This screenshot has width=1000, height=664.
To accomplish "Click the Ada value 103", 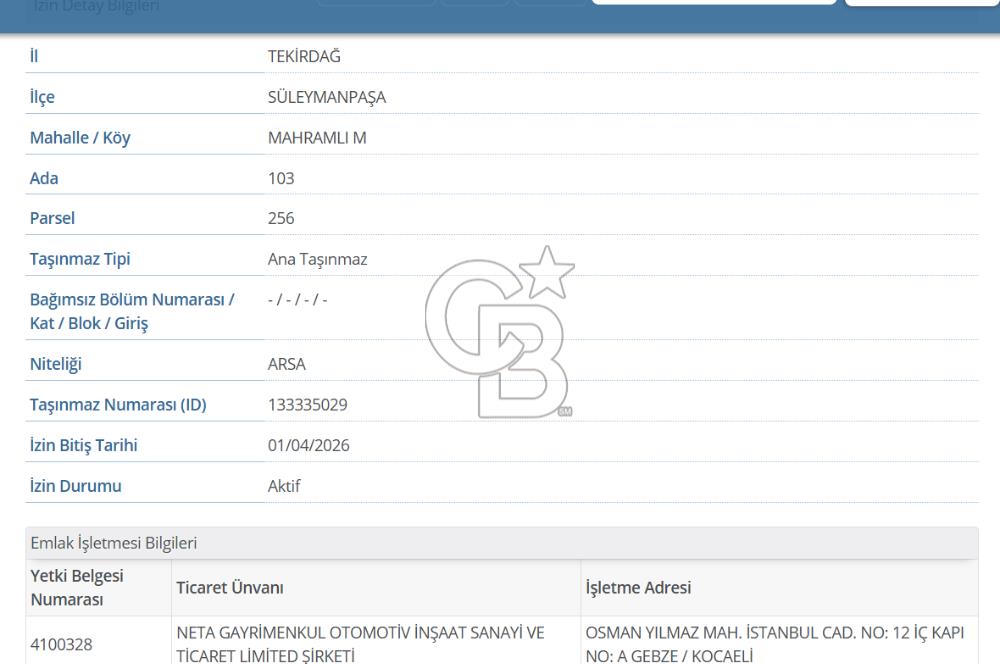I will click(x=281, y=178).
